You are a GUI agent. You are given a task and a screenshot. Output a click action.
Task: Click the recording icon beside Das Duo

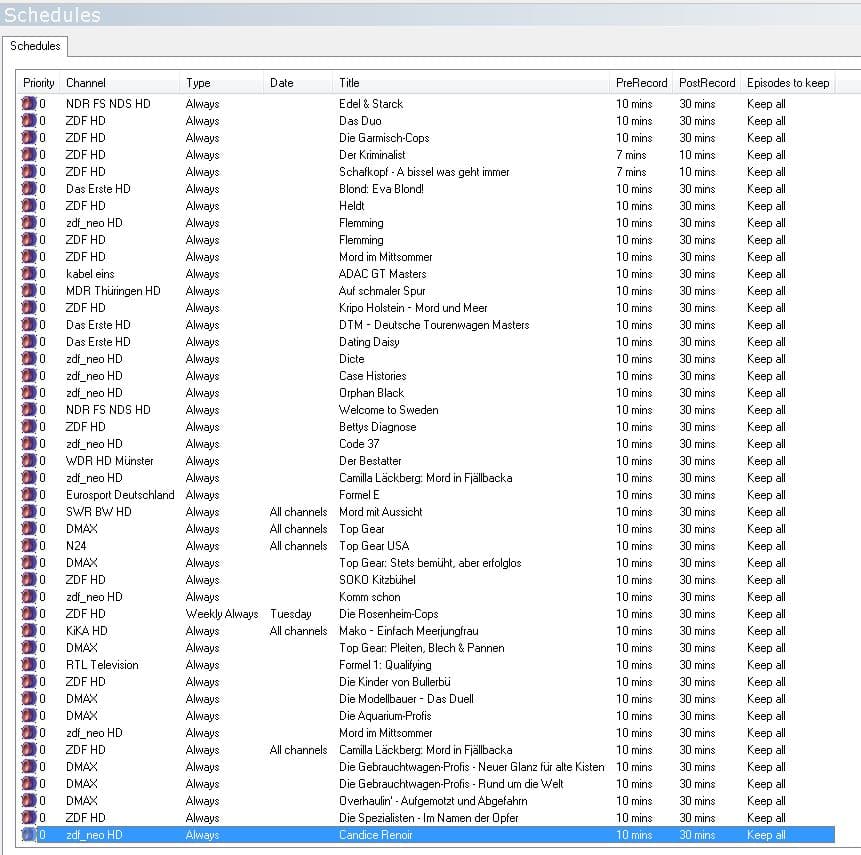click(x=29, y=121)
